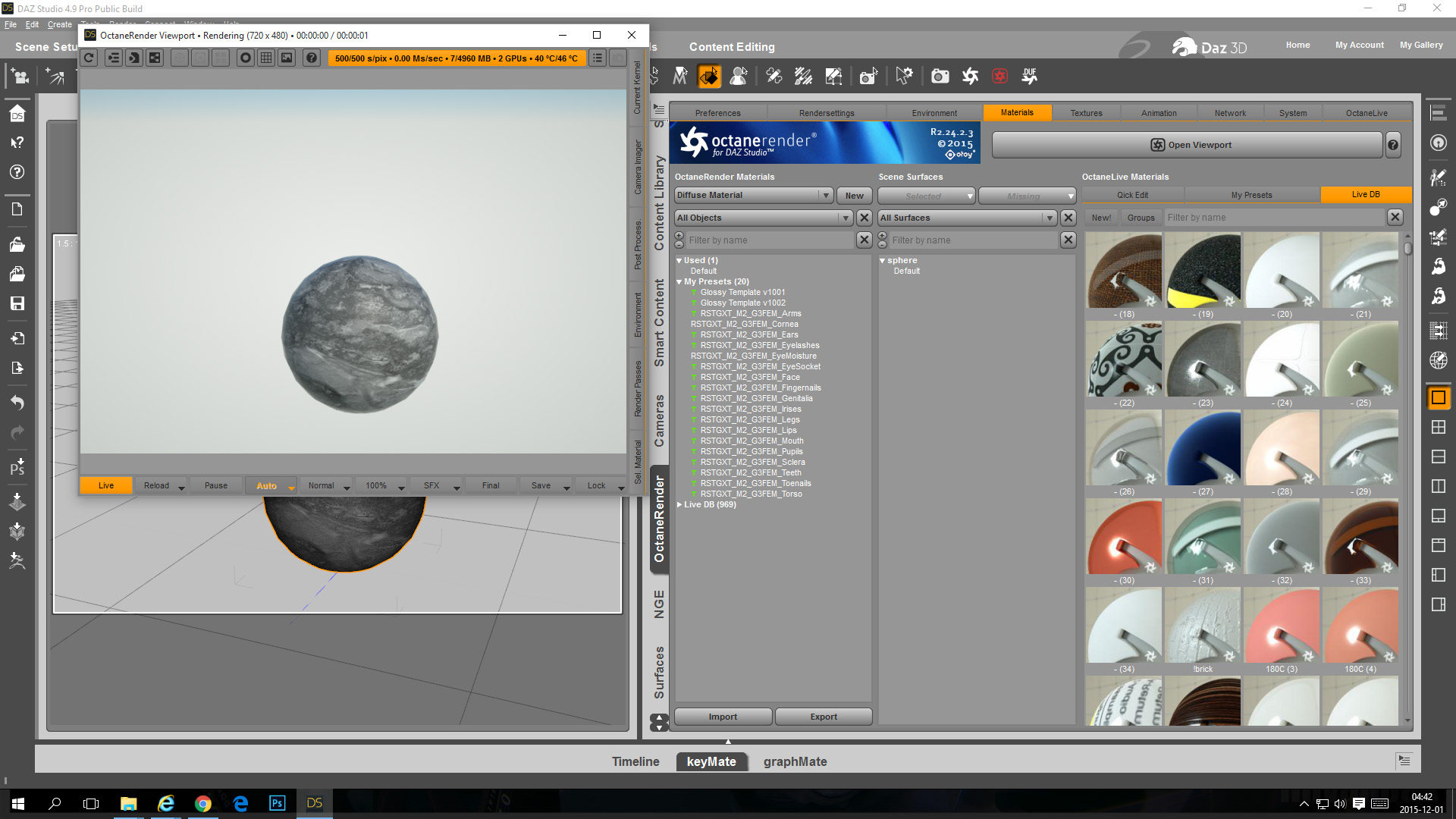Image resolution: width=1456 pixels, height=819 pixels.
Task: Click the refresh icon in OctaneRender viewport
Action: (89, 58)
